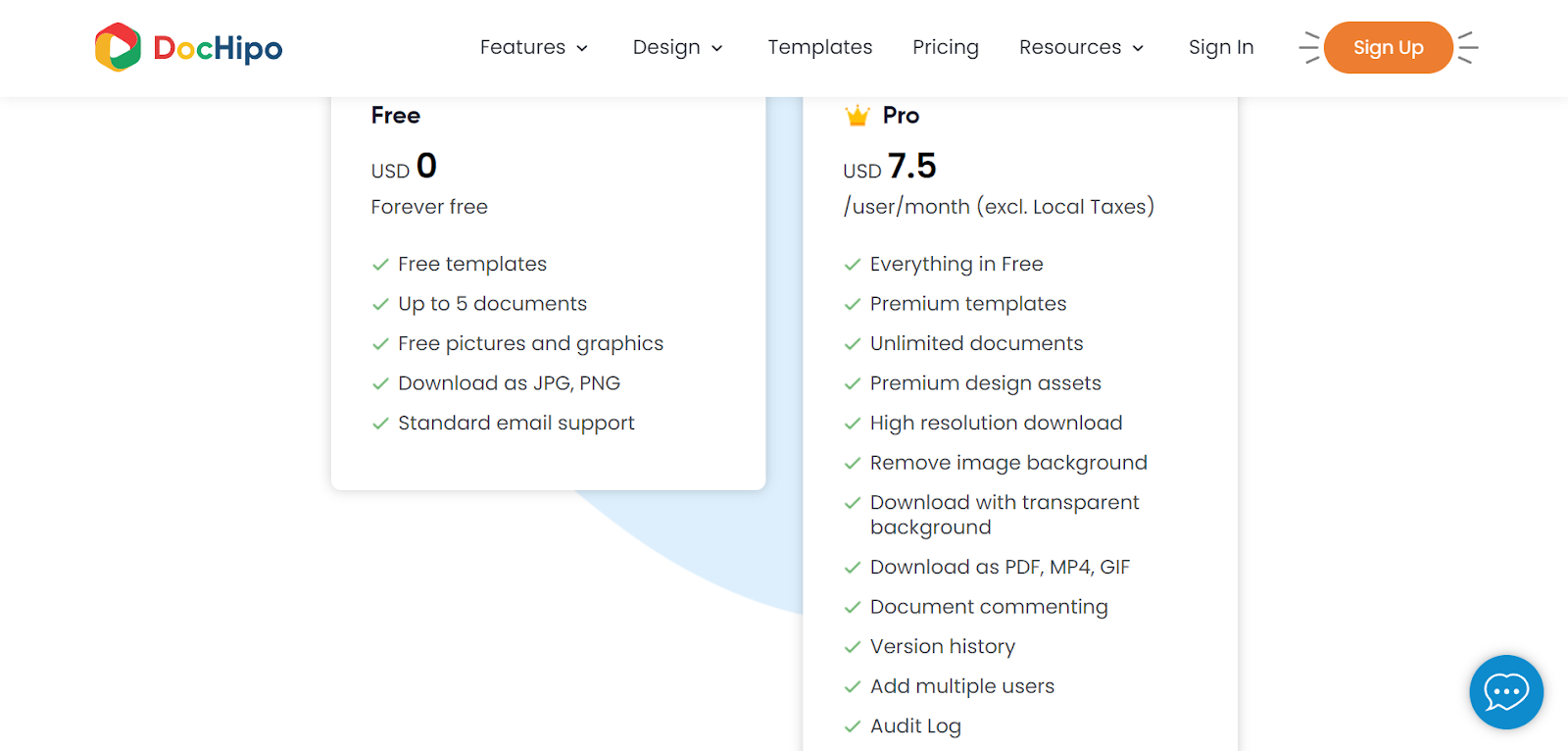1568x751 pixels.
Task: Click the DocHipo logo icon
Action: pos(118,47)
